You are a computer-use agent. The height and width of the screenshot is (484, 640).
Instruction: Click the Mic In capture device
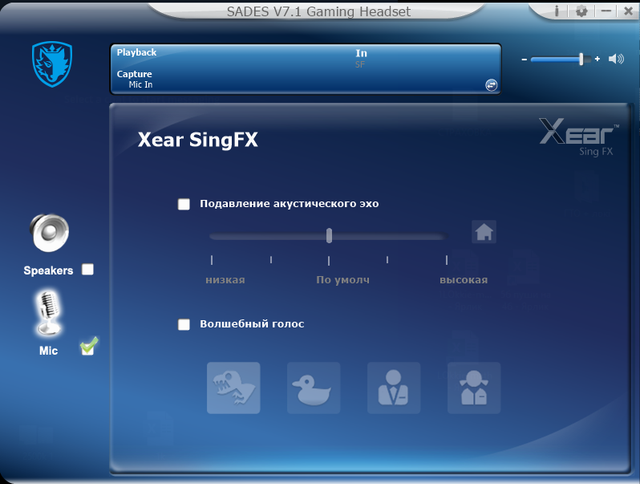140,84
